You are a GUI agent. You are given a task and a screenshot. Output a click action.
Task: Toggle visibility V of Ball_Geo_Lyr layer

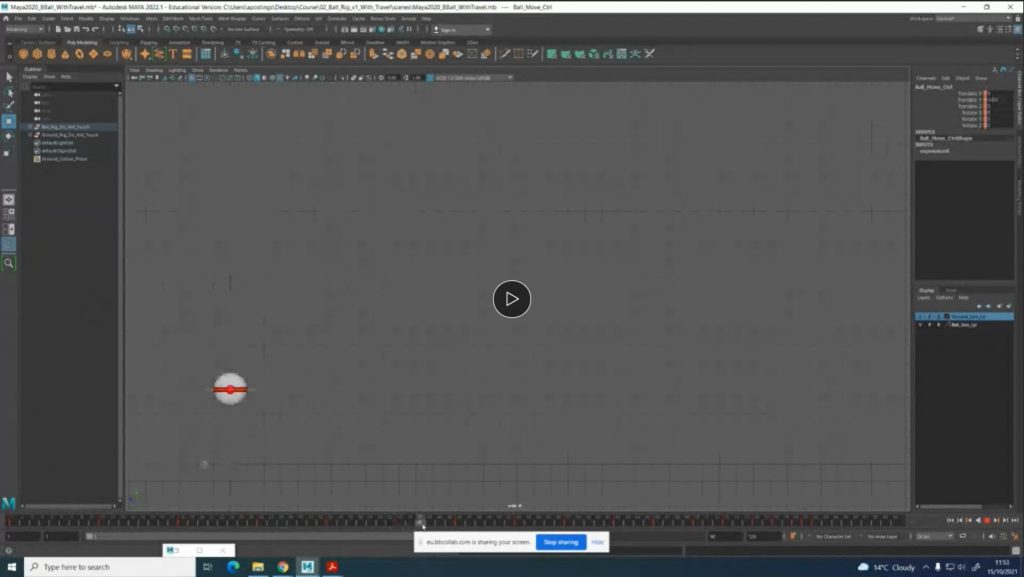(x=920, y=325)
